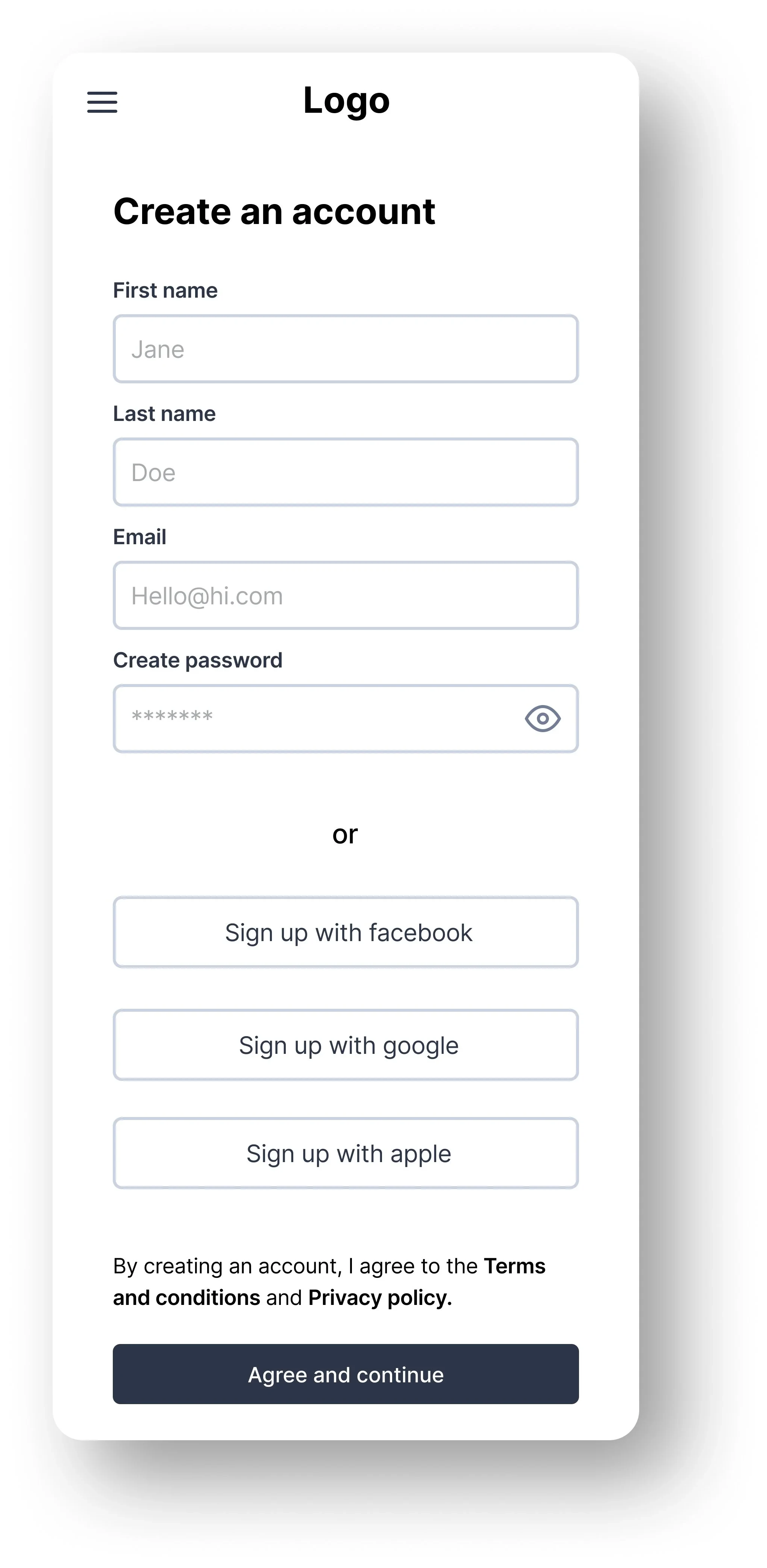Click the Logo at the top
Viewport: 767px width, 1568px height.
tap(346, 100)
